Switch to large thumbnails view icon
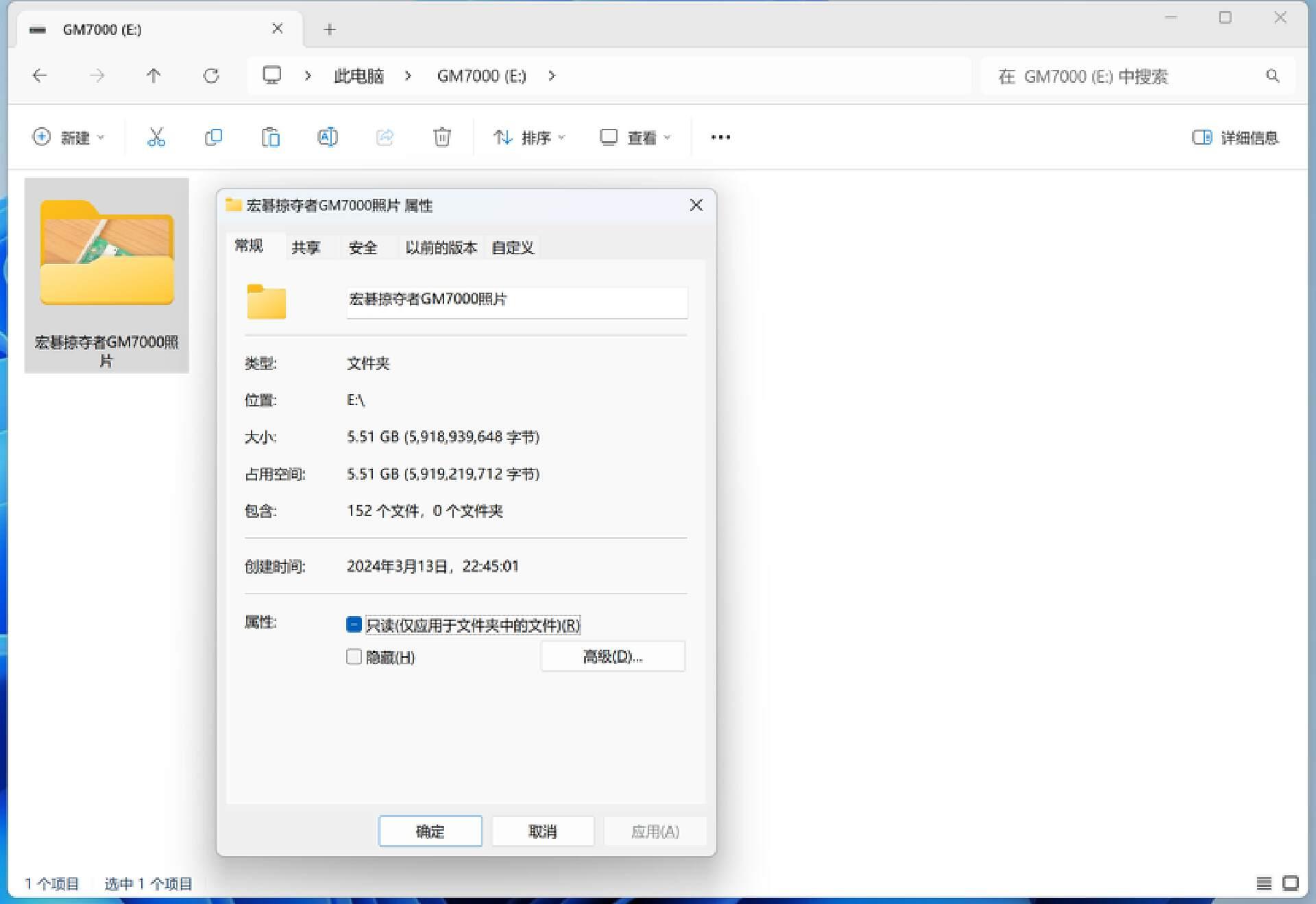This screenshot has height=904, width=1316. coord(1290,883)
